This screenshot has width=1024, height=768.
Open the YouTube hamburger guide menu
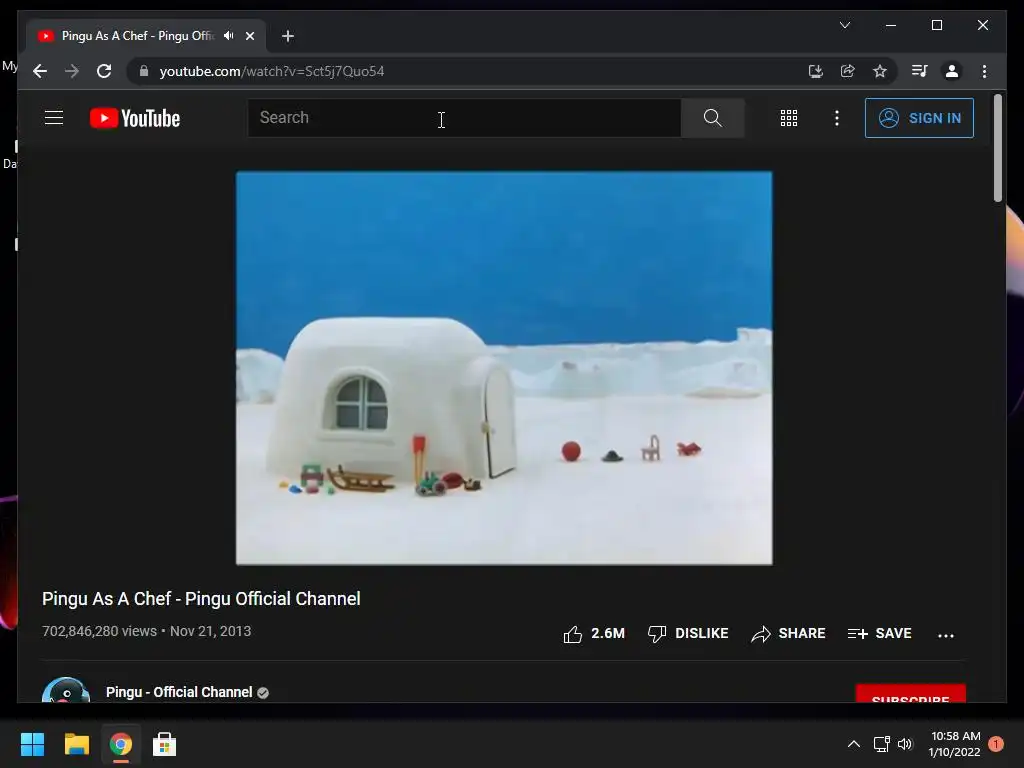point(54,118)
